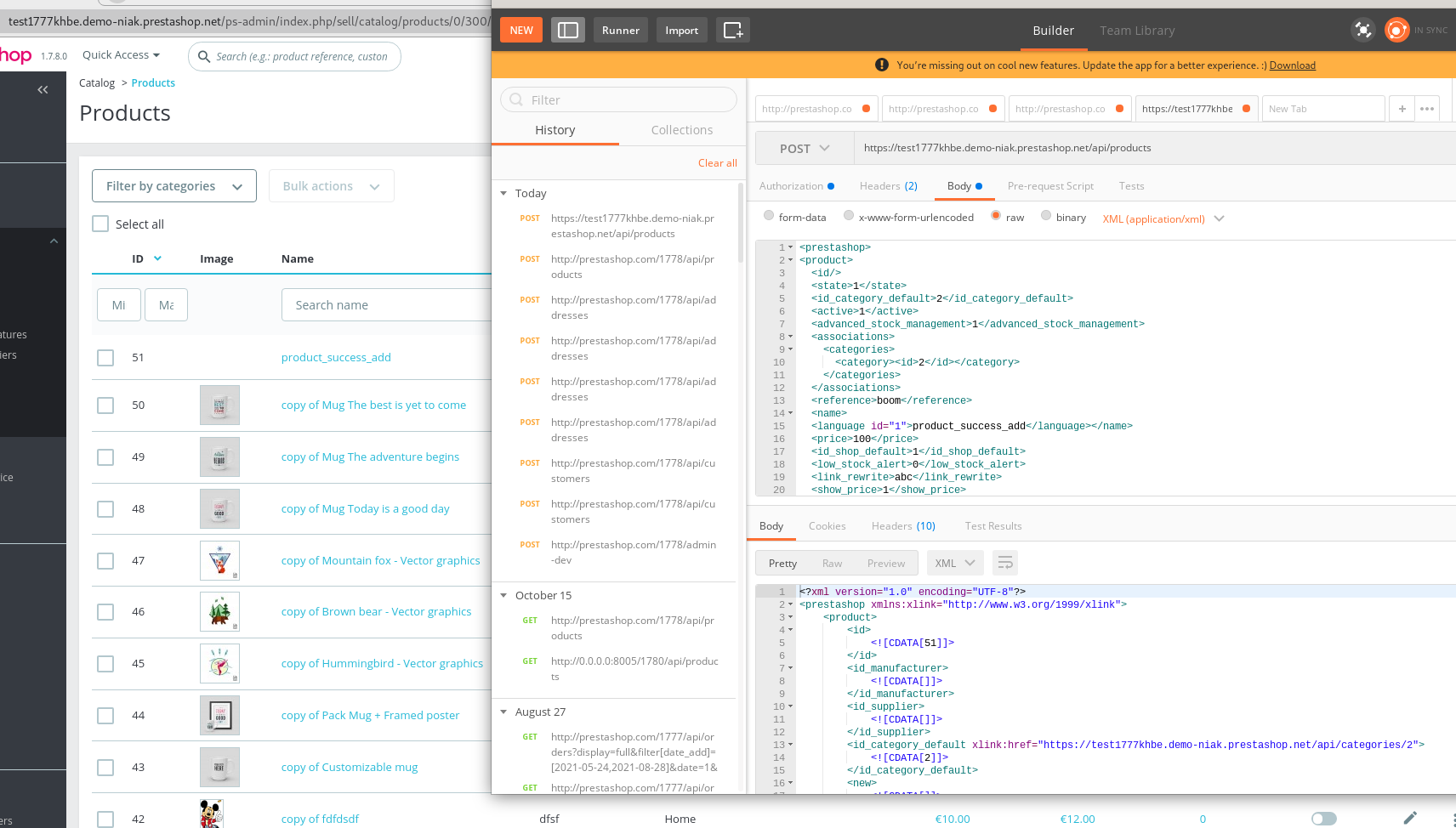
Task: Open the XML (application/xml) content-type dropdown
Action: [x=1163, y=218]
